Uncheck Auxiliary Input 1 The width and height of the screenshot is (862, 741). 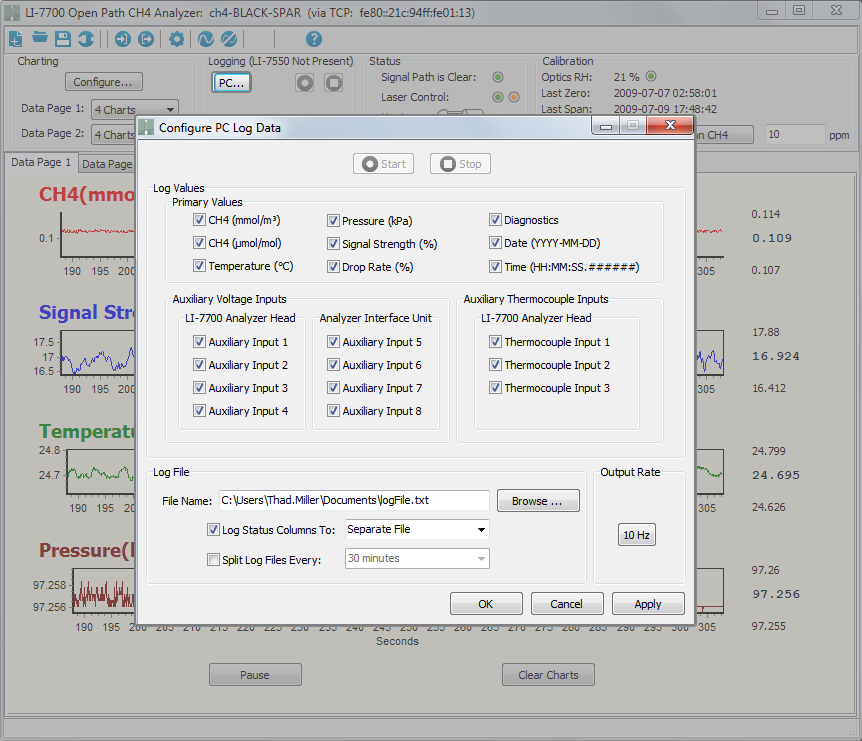[x=199, y=342]
